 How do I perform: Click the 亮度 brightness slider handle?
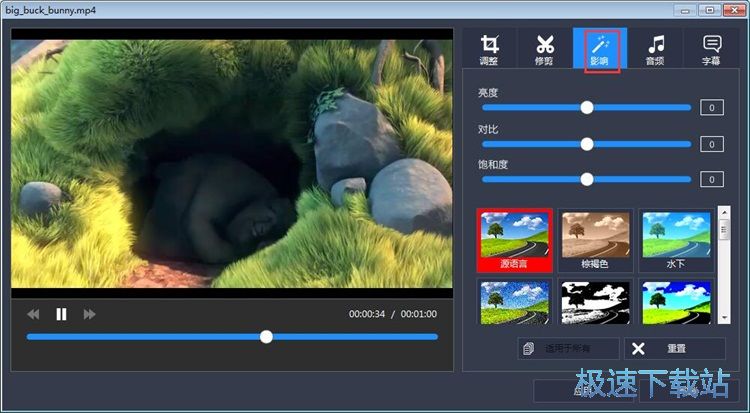[587, 108]
